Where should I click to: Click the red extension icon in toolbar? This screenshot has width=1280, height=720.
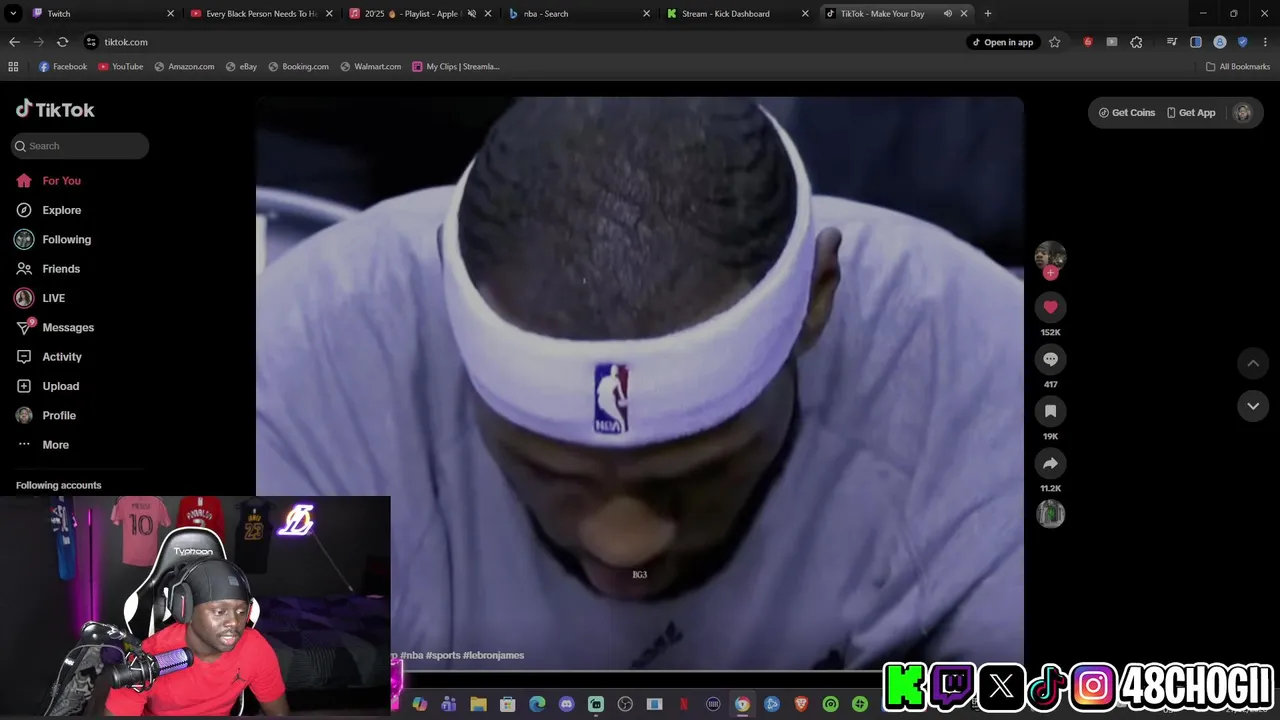(1088, 42)
